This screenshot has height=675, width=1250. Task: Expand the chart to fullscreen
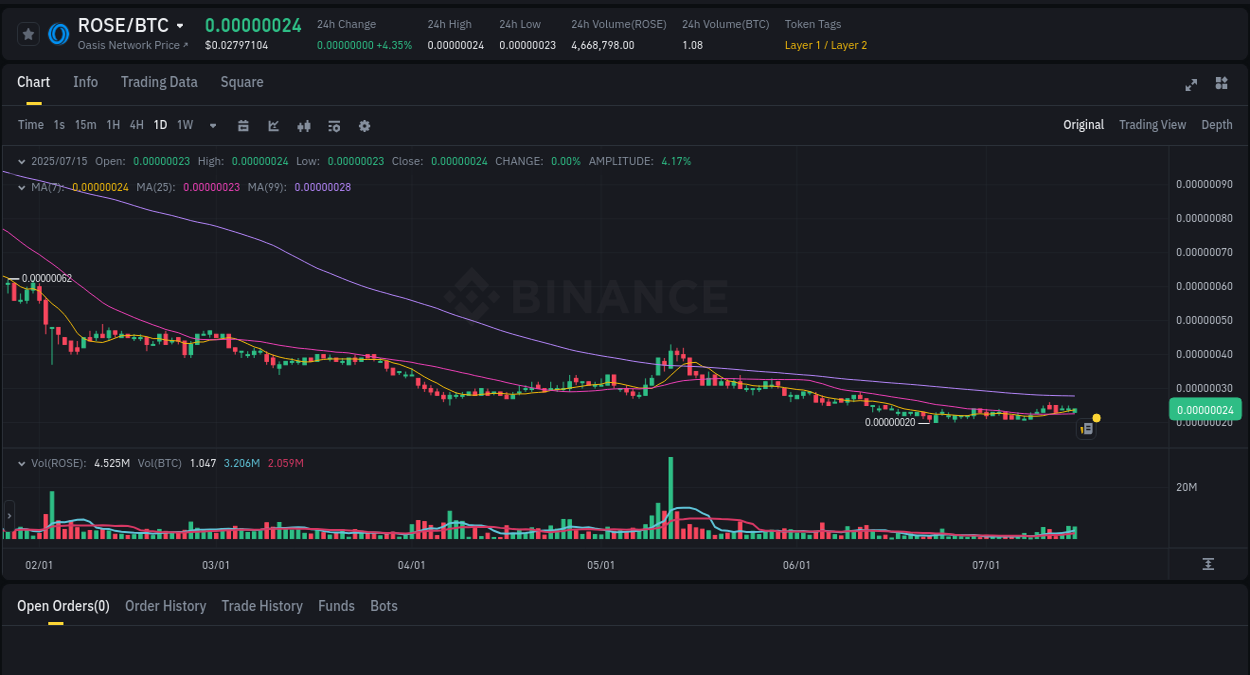tap(1190, 85)
